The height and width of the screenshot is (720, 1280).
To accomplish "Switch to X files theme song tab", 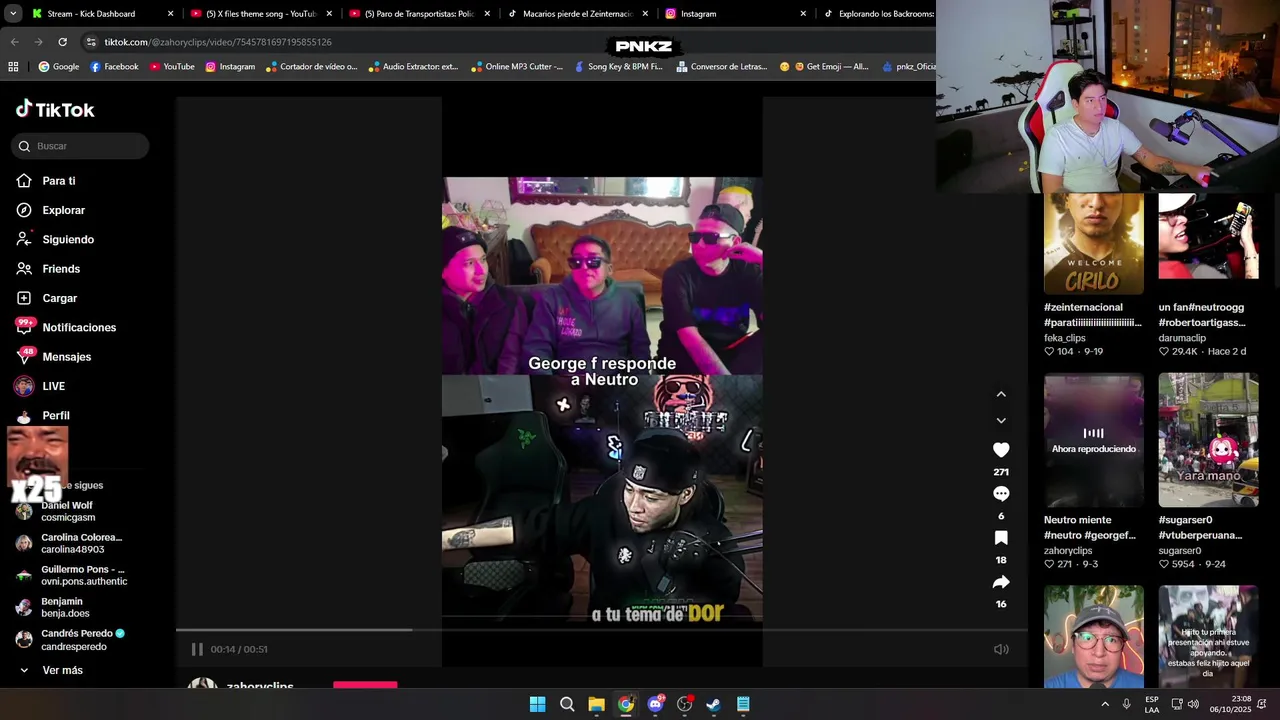I will [x=260, y=14].
